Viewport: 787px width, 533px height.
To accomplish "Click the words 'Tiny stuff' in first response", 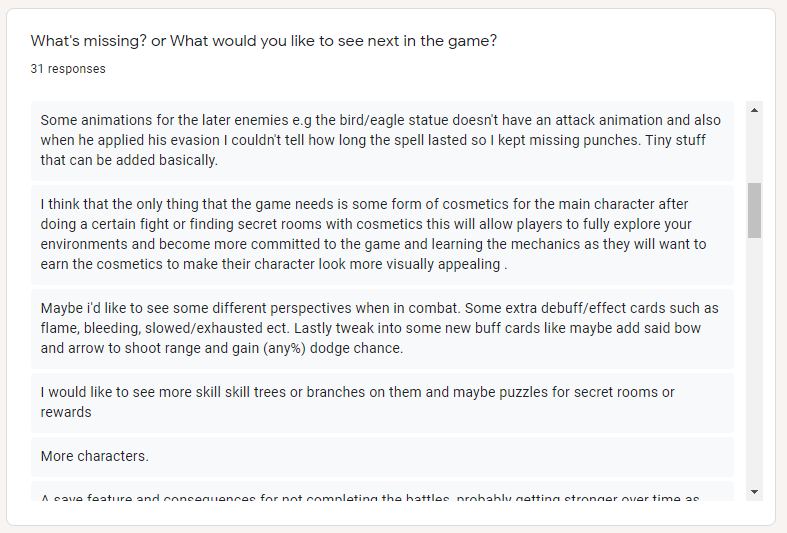I will pos(676,140).
